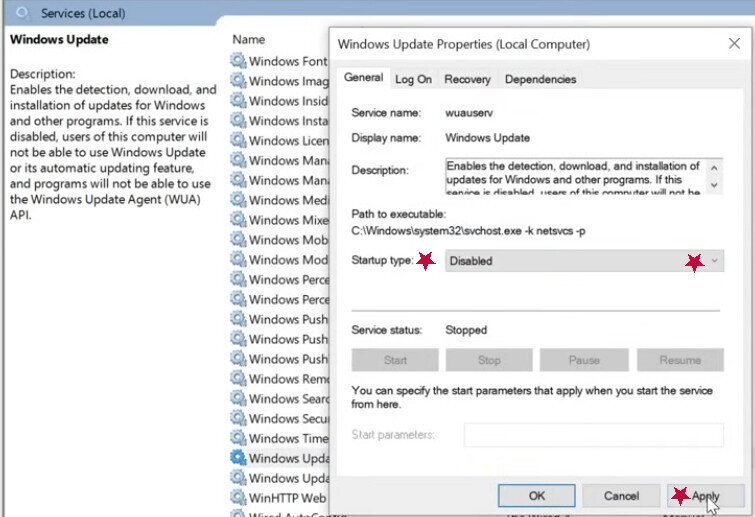The width and height of the screenshot is (755, 517).
Task: Select Windows Rem service row text
Action: coord(288,379)
